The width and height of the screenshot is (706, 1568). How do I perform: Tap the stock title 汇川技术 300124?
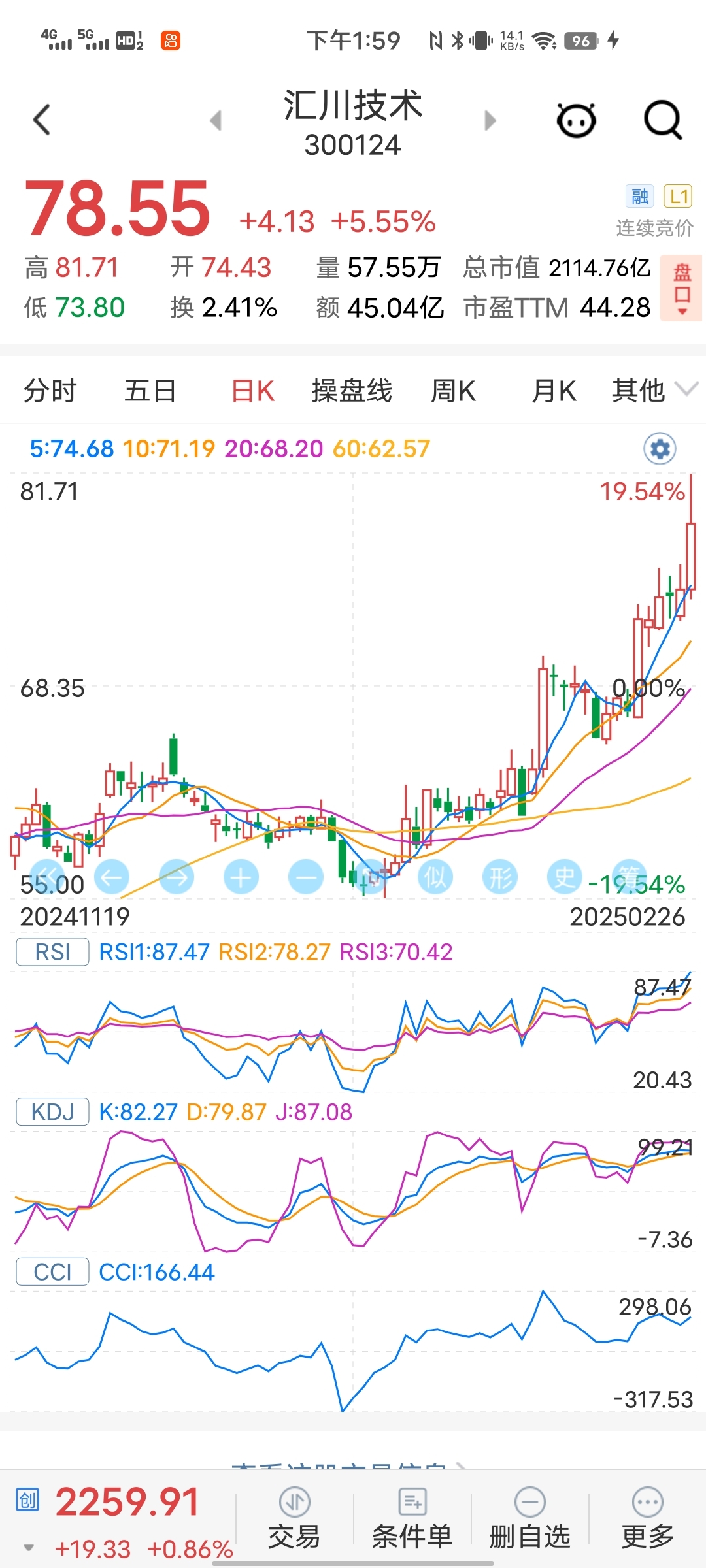click(x=353, y=123)
